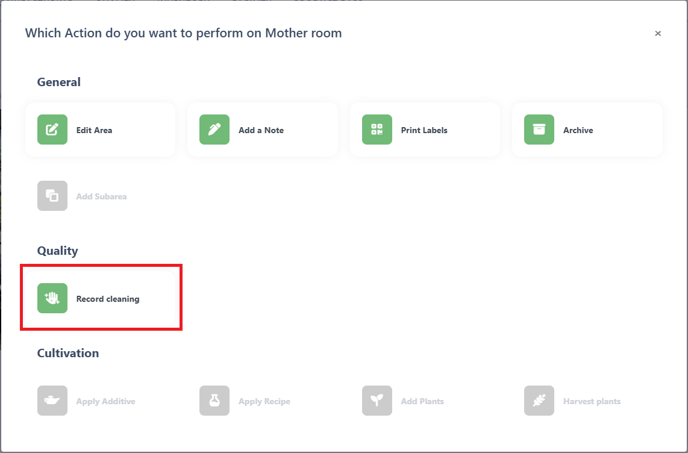
Task: Click the Record cleaning hand icon
Action: tap(52, 298)
